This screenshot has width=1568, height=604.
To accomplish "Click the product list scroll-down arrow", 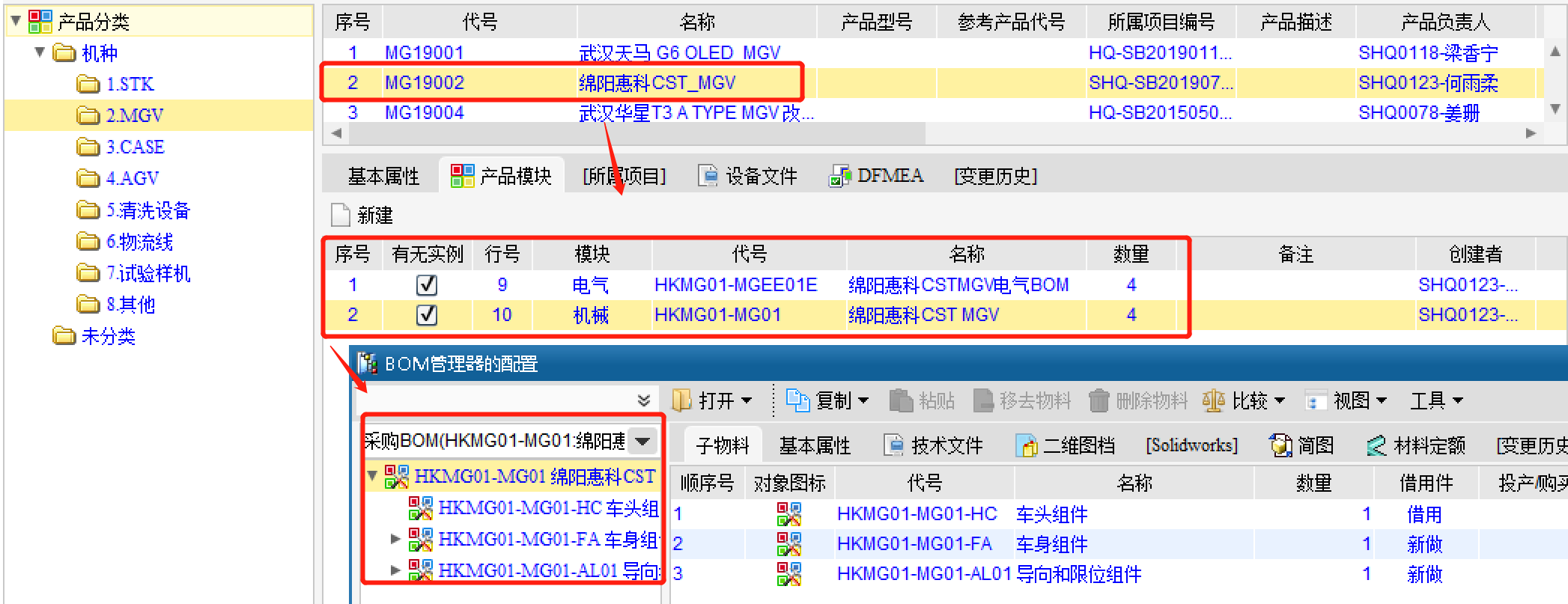I will click(1555, 109).
